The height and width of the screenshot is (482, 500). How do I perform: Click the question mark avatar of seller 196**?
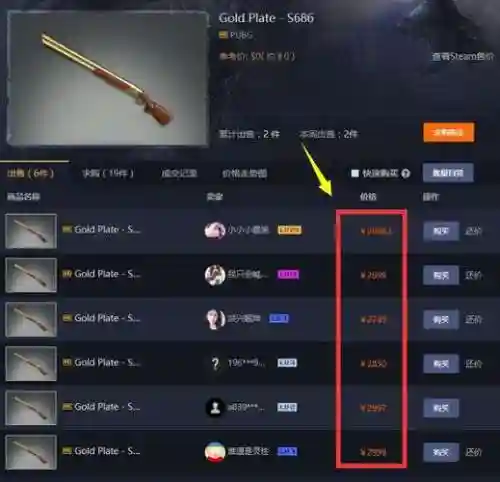click(215, 363)
